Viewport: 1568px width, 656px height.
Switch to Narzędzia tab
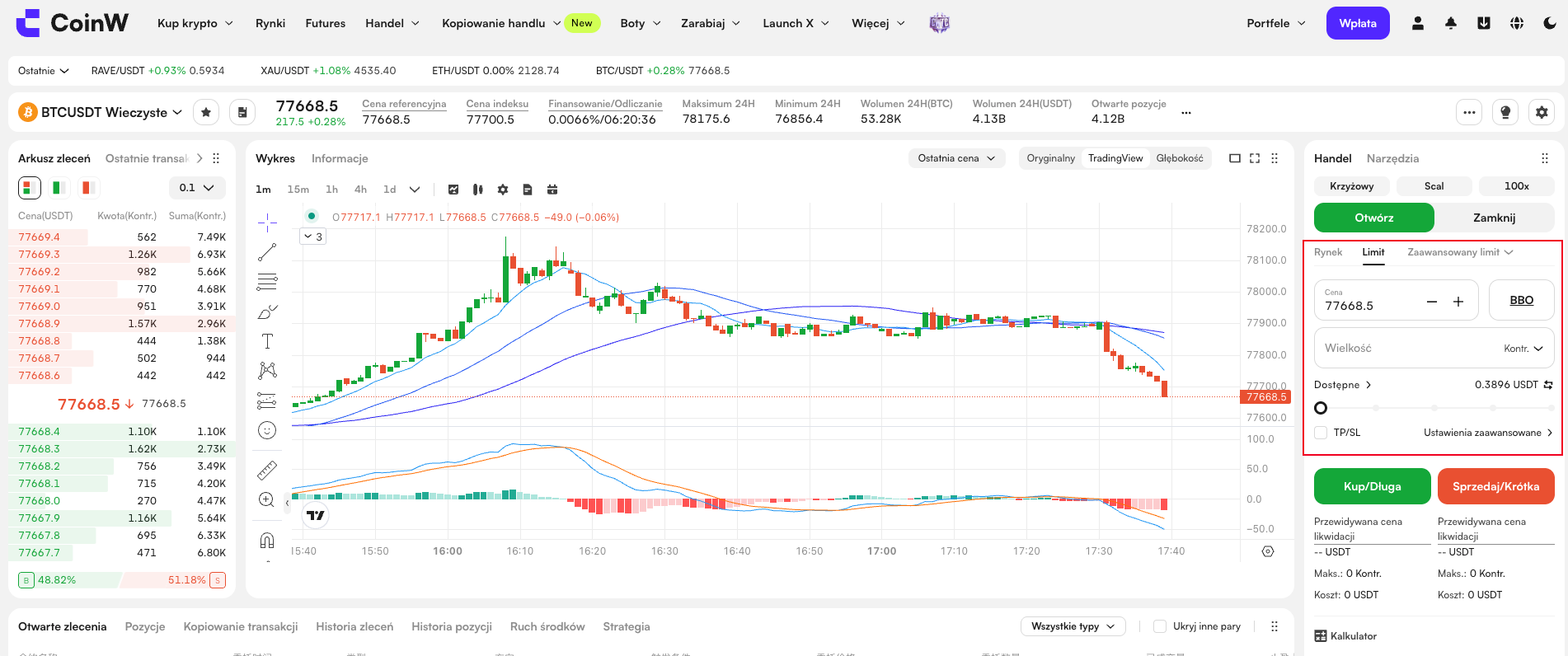(1392, 158)
